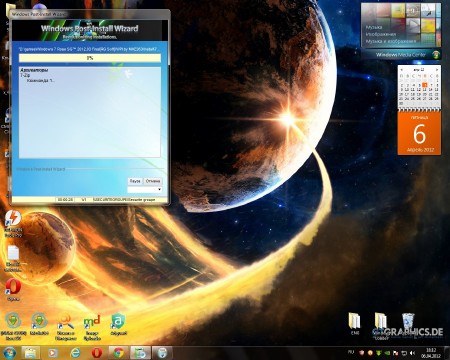Screen dimensions: 450x360
Task: Click the Отмена cancel button in wizard
Action: click(x=153, y=181)
